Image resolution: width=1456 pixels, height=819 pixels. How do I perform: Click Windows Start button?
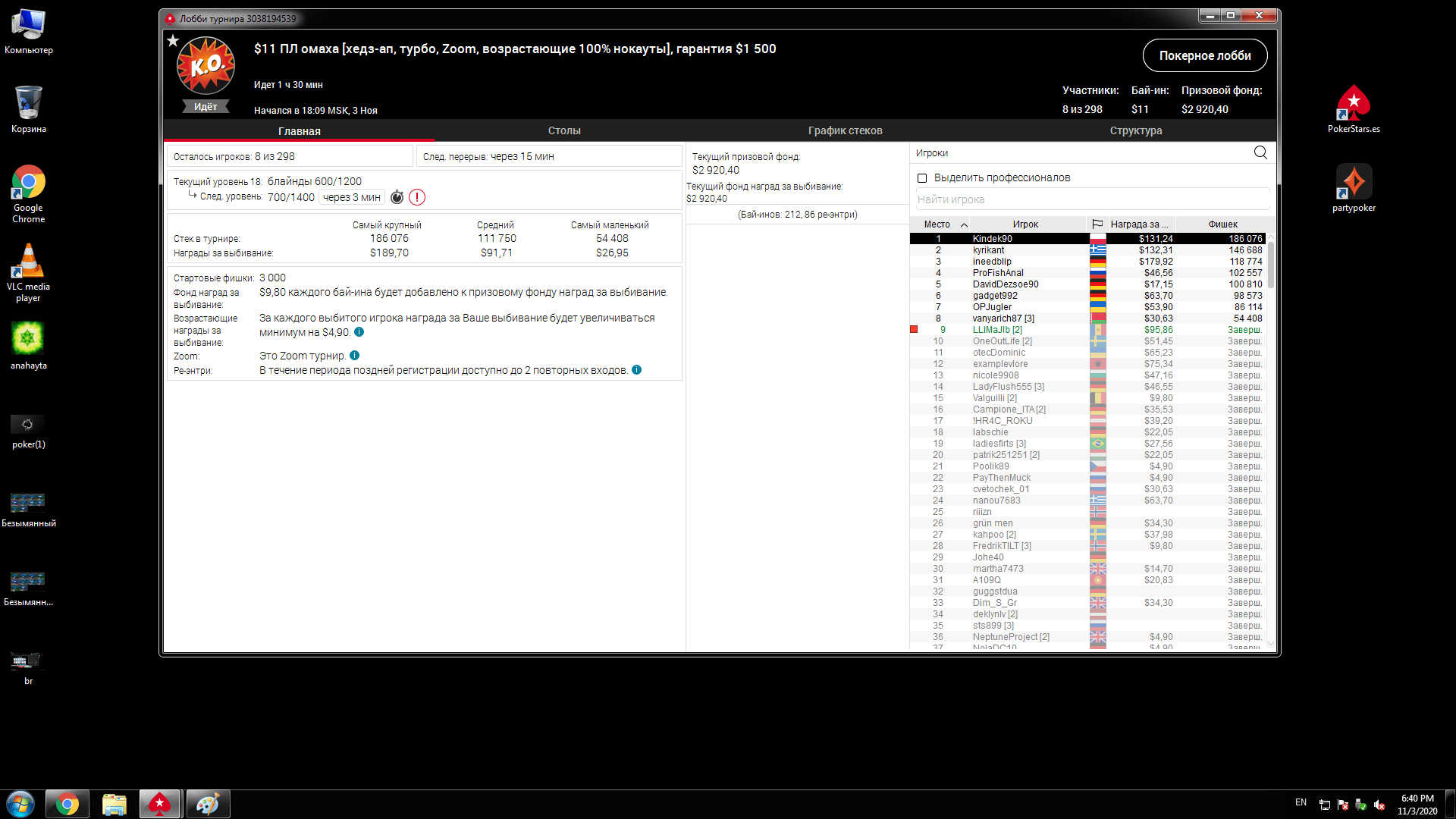[x=20, y=804]
